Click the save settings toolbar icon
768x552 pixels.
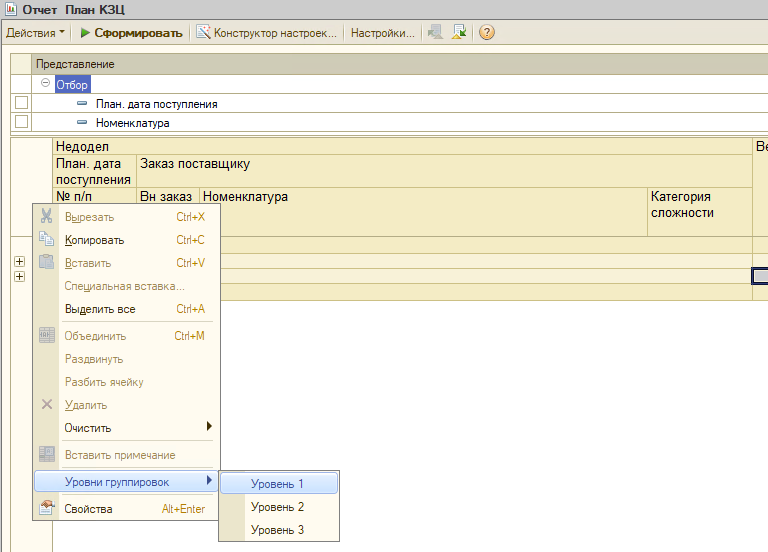[x=435, y=32]
